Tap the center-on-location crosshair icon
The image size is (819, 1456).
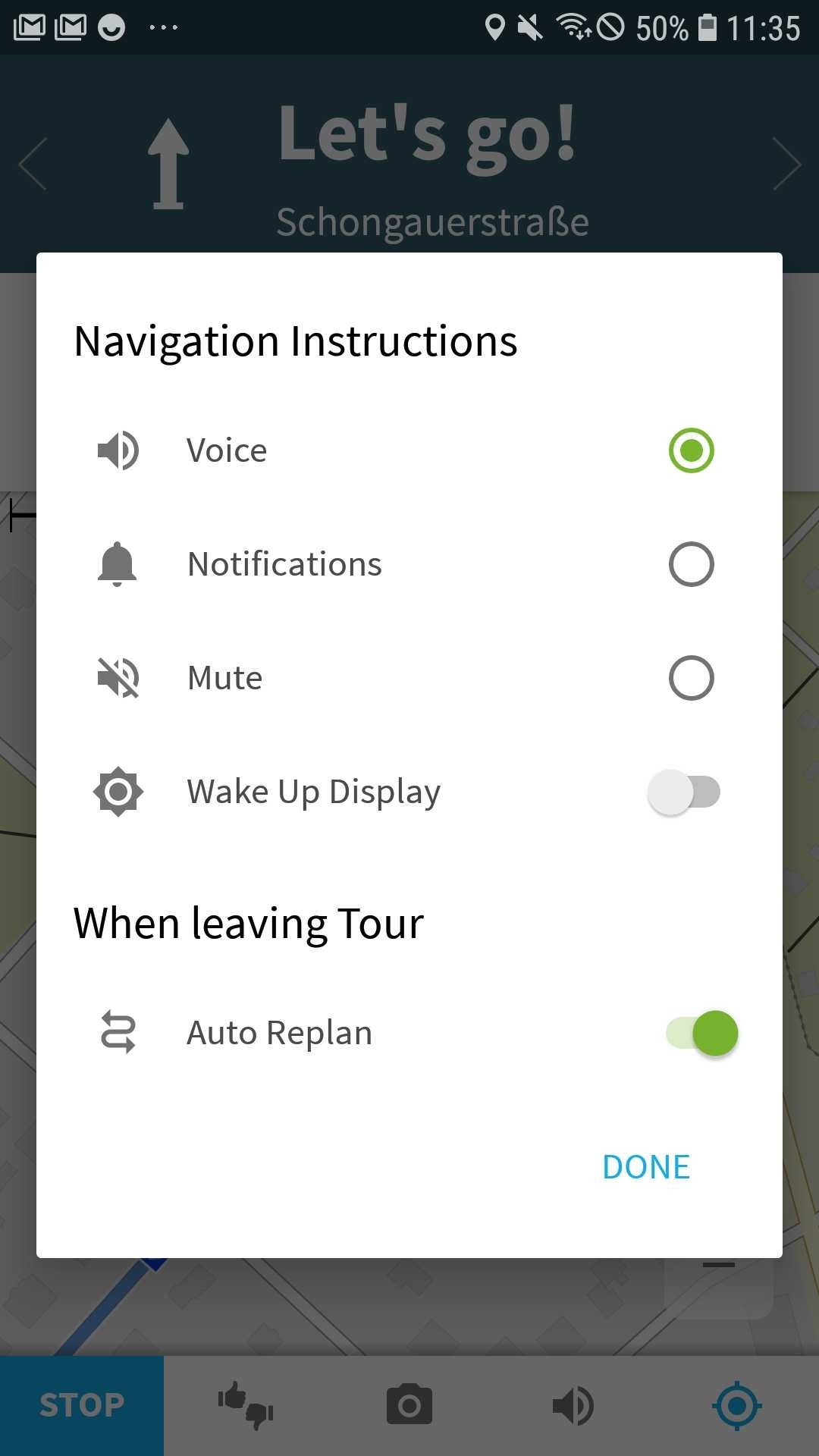pos(737,1405)
